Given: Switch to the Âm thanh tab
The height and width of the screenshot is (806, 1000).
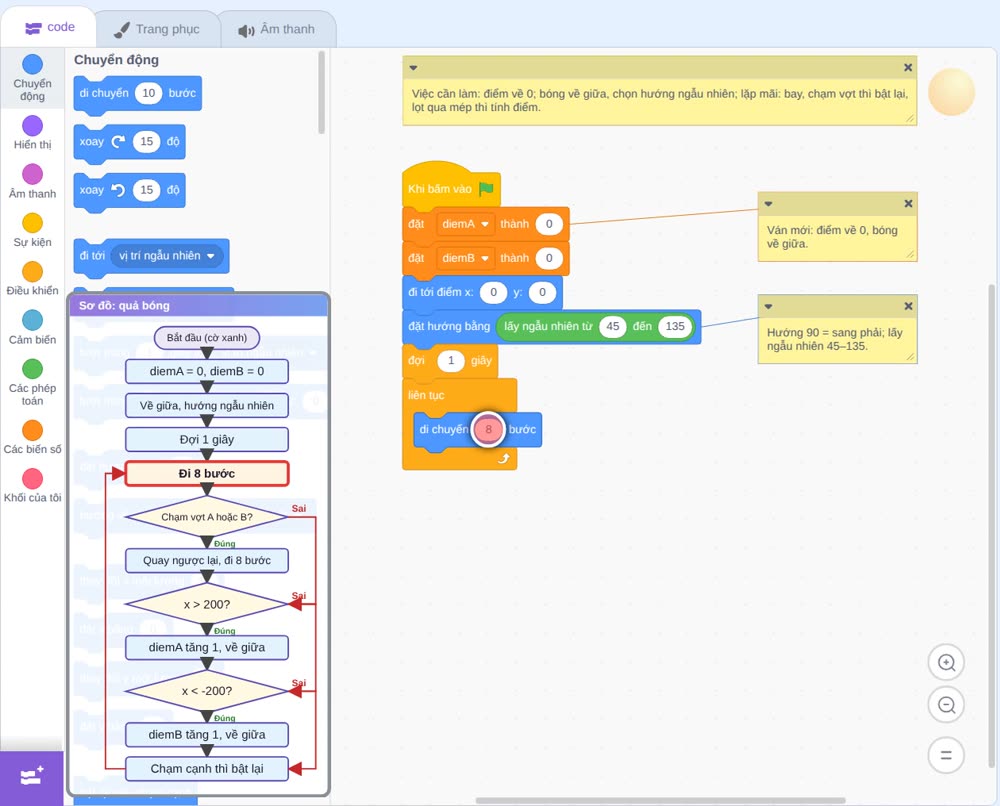Looking at the screenshot, I should tap(277, 29).
